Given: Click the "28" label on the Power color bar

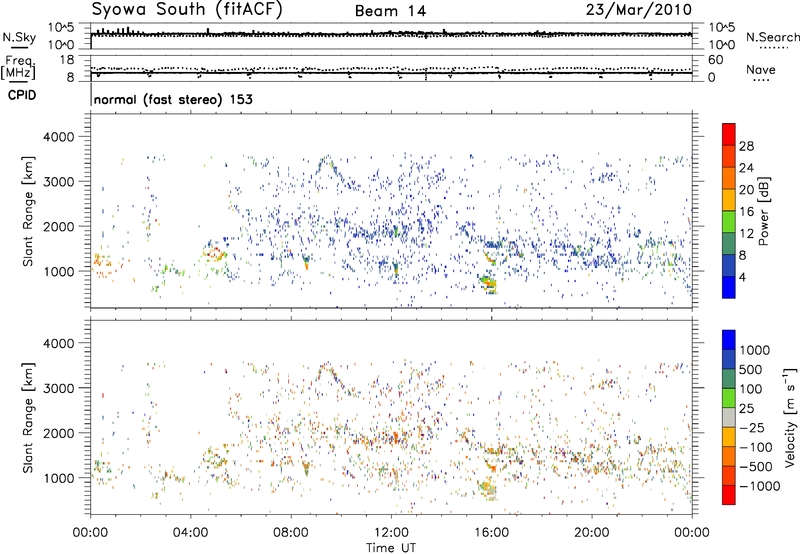Looking at the screenshot, I should pyautogui.click(x=746, y=146).
